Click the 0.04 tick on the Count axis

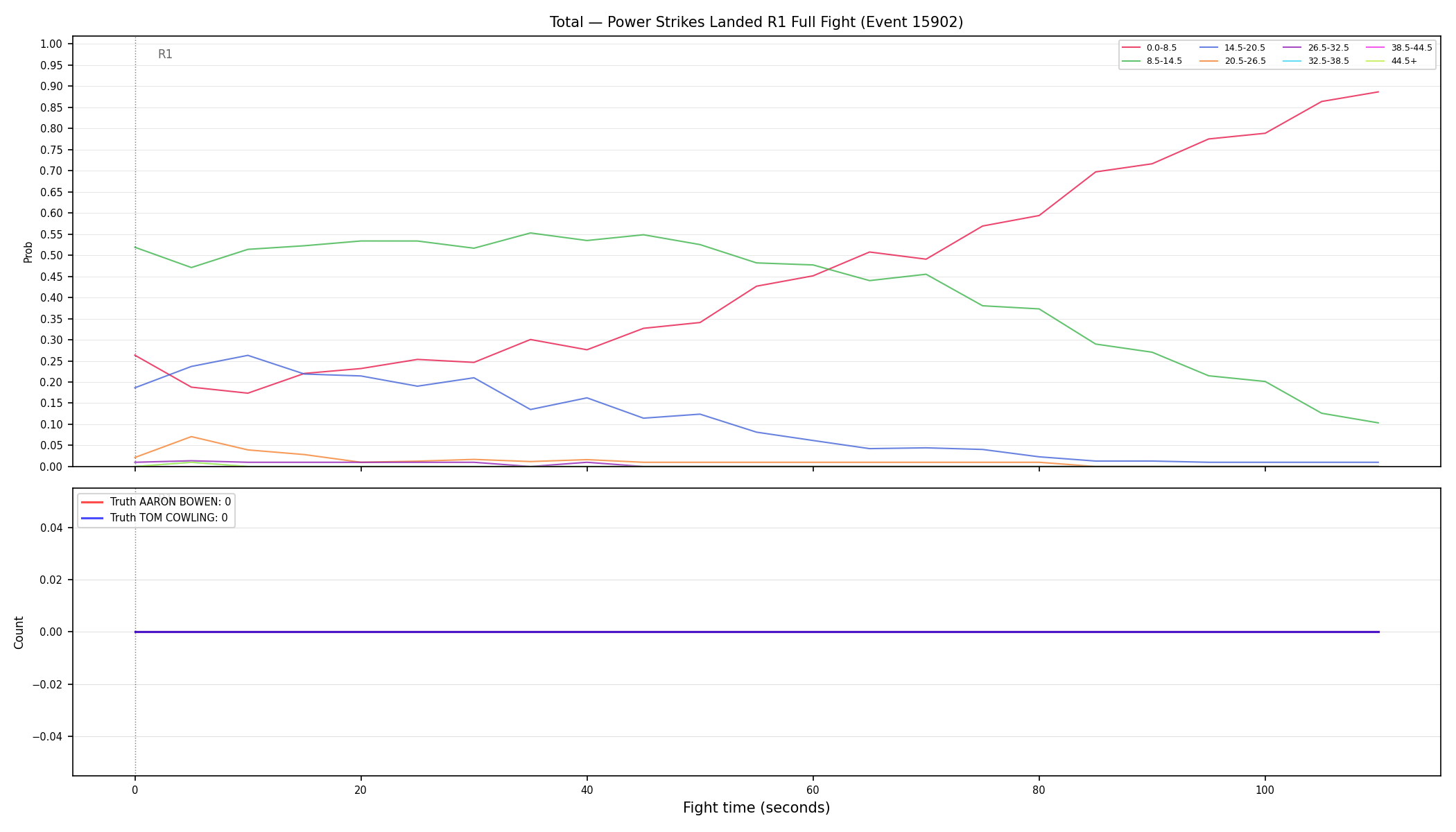51,528
